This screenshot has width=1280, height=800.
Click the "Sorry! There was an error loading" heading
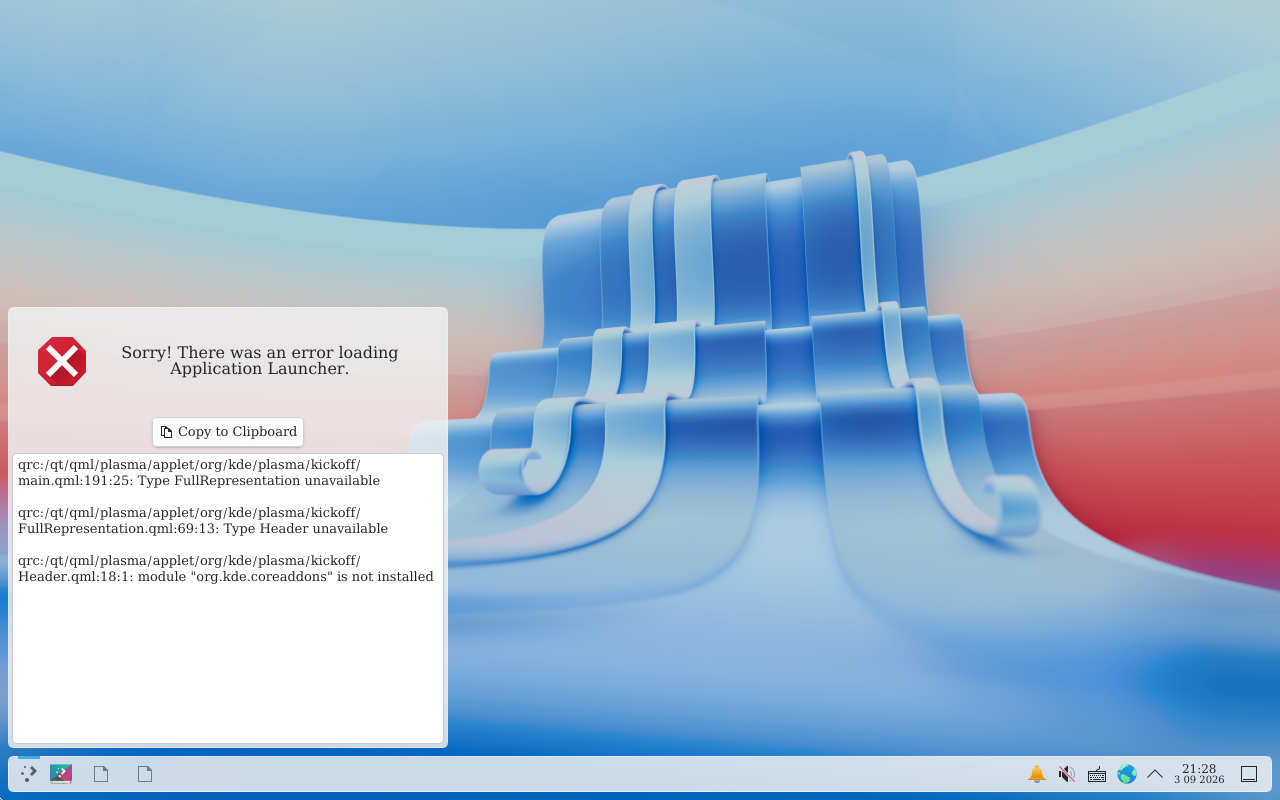point(260,353)
